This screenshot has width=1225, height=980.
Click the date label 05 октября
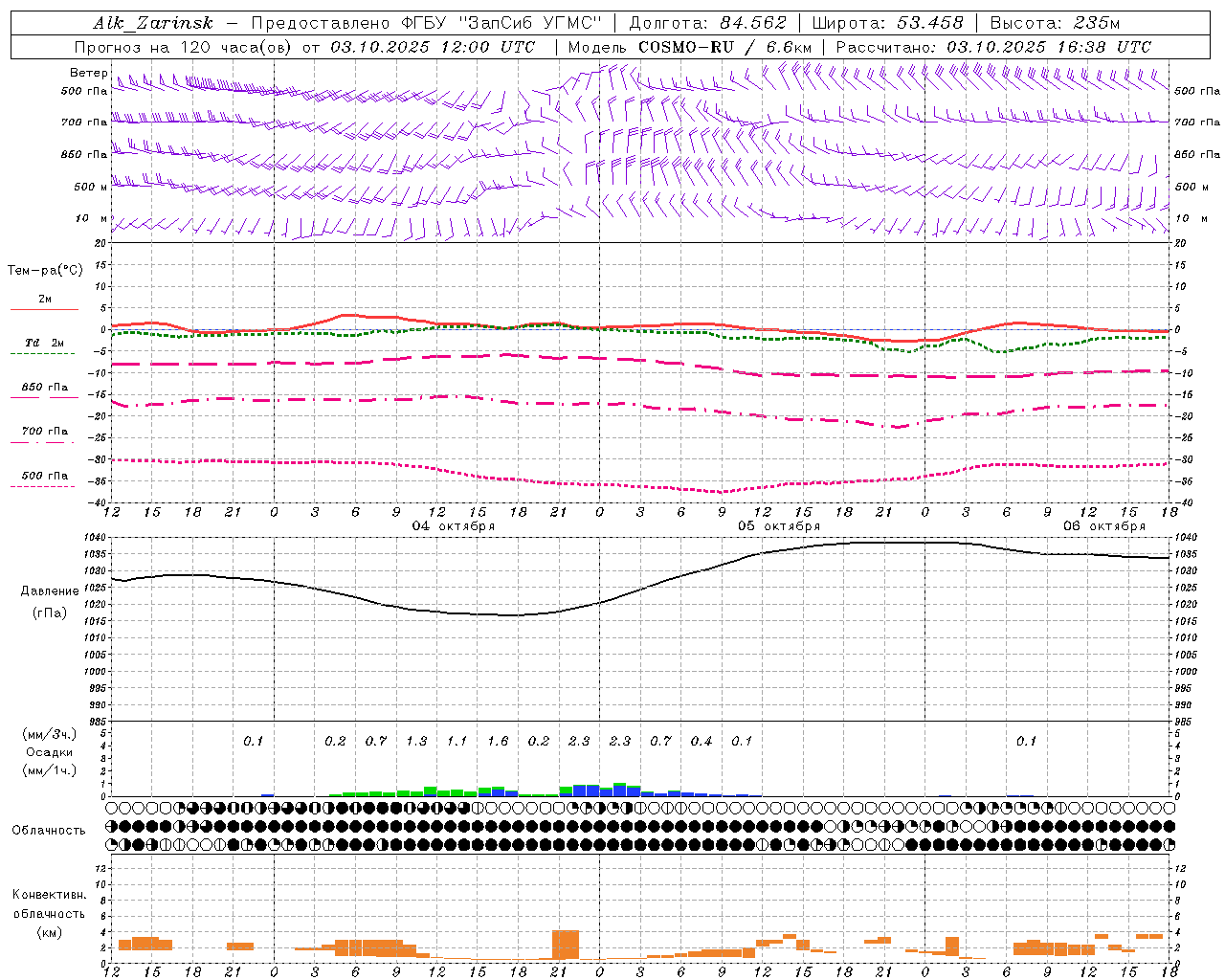pos(779,526)
